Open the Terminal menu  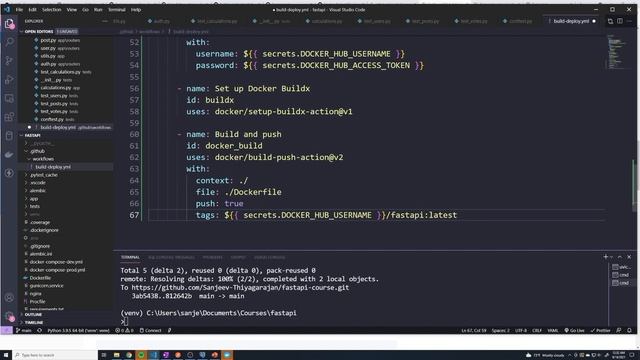coord(117,9)
